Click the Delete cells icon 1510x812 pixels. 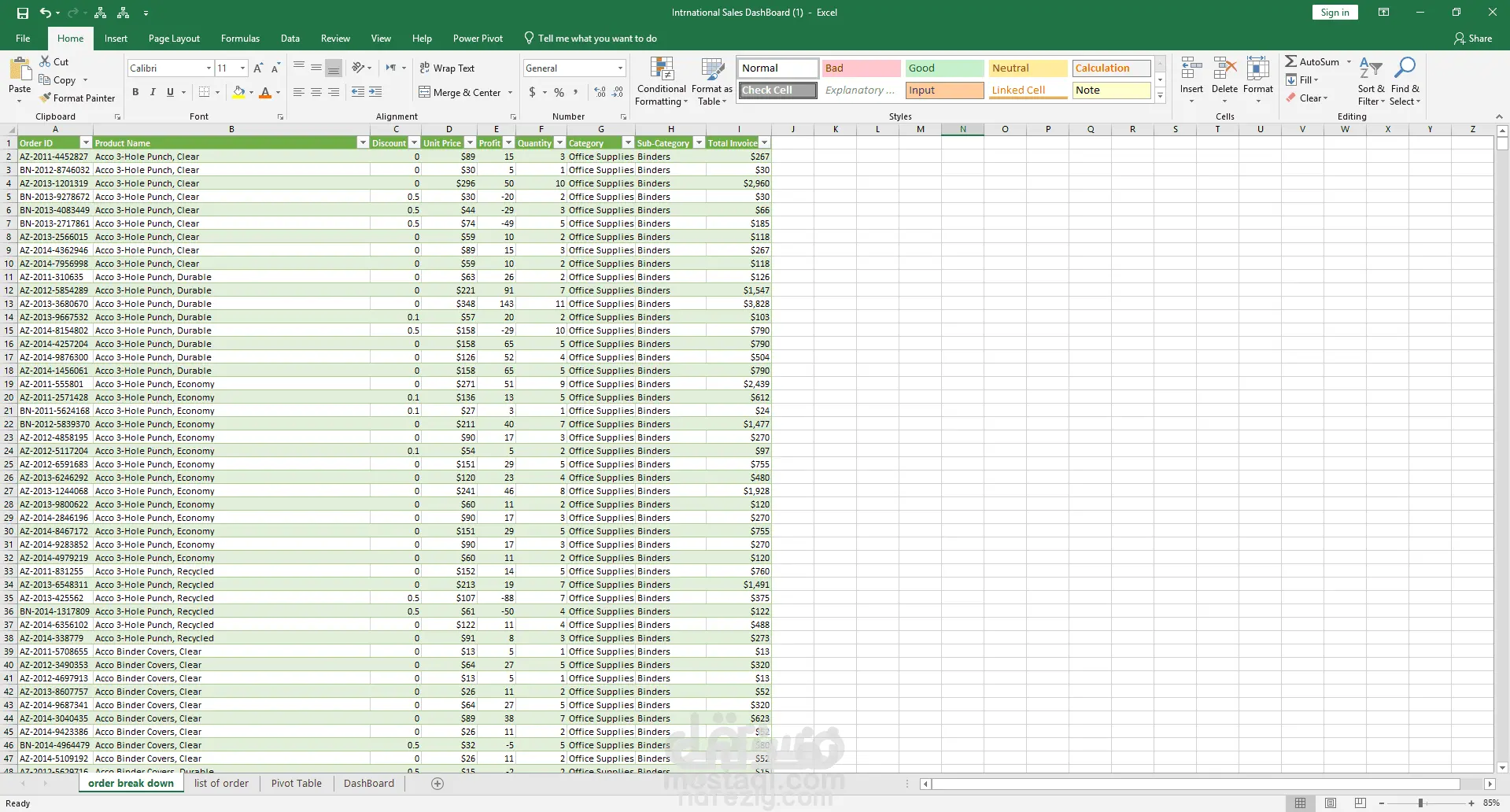[1224, 69]
